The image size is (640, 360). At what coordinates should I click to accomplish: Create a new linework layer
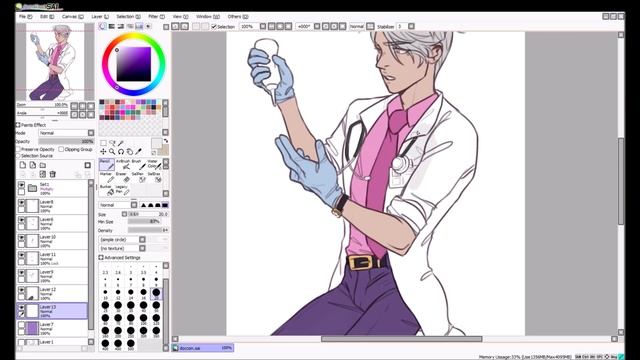33,165
